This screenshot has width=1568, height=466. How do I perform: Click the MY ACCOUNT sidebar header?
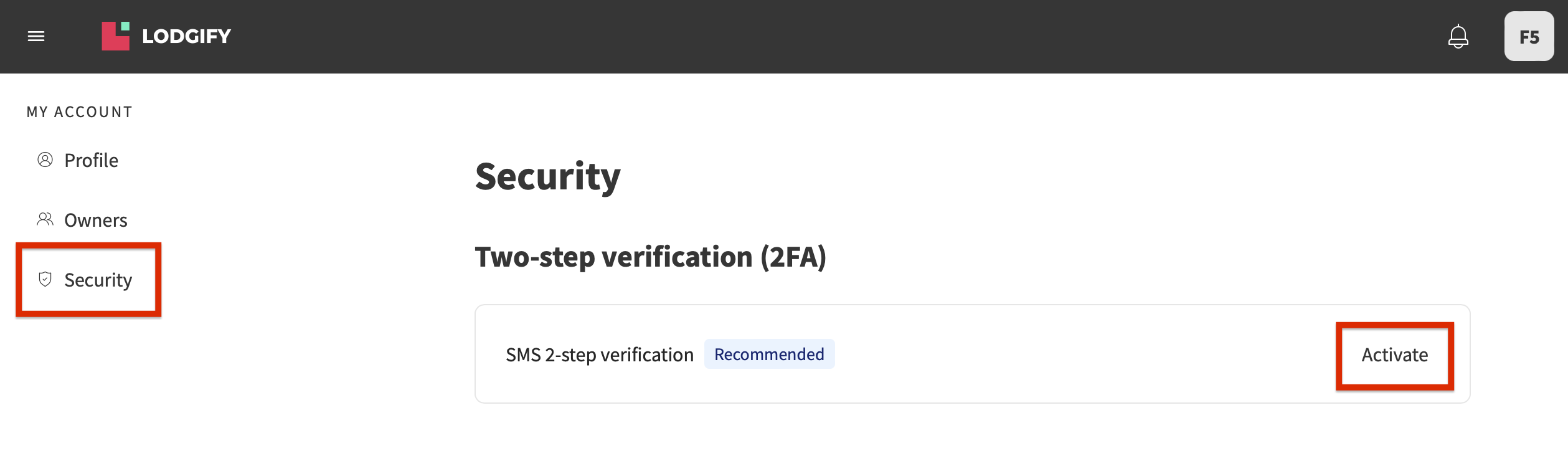pos(79,112)
